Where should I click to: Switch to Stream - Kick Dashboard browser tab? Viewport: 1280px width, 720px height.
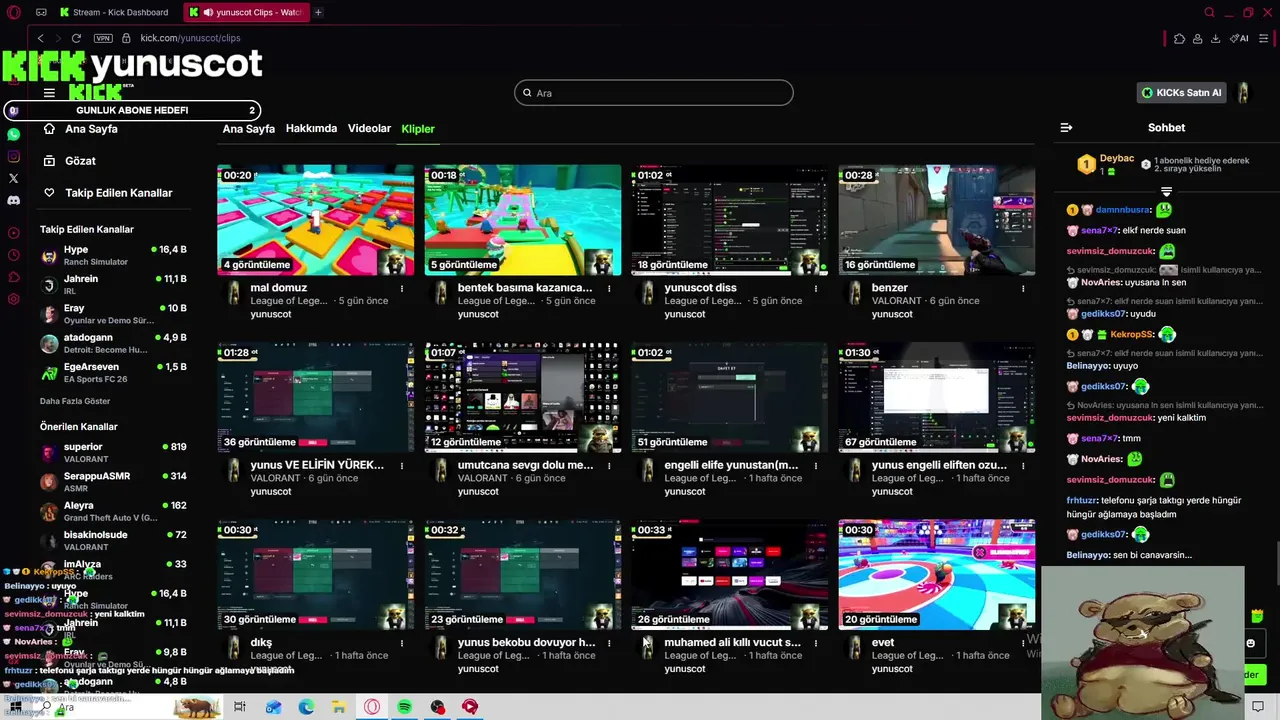tap(115, 12)
